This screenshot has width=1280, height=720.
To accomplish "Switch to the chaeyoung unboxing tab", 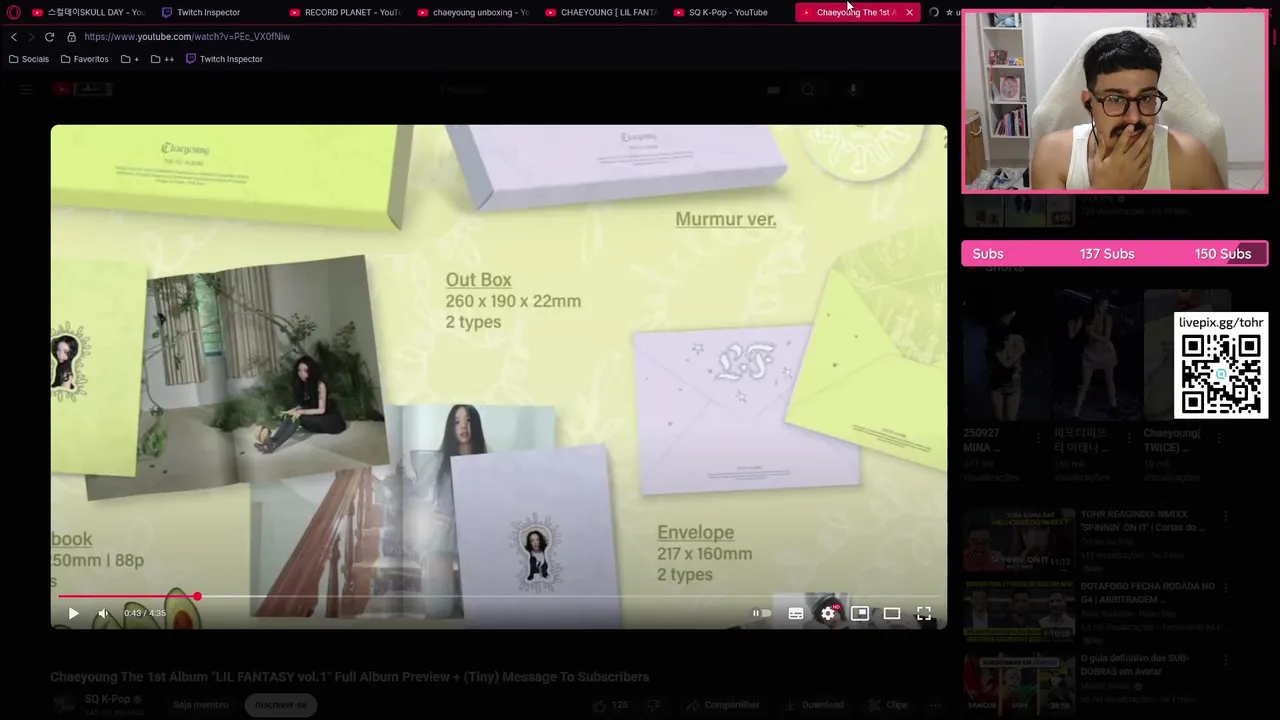I will coord(473,12).
